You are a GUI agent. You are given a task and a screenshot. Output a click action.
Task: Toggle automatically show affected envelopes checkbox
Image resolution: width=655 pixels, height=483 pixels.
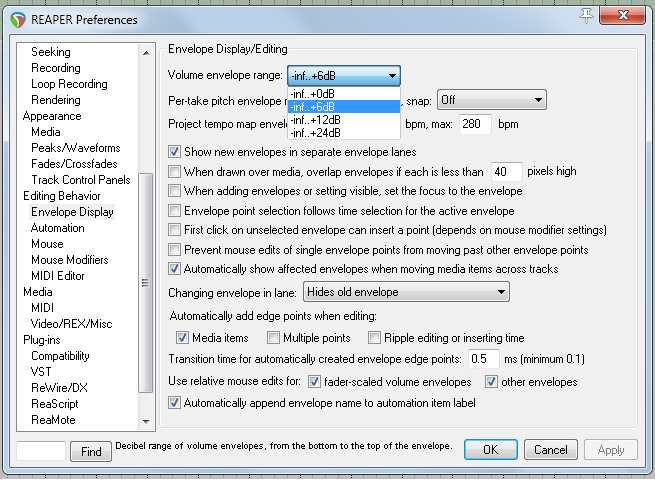coord(175,269)
